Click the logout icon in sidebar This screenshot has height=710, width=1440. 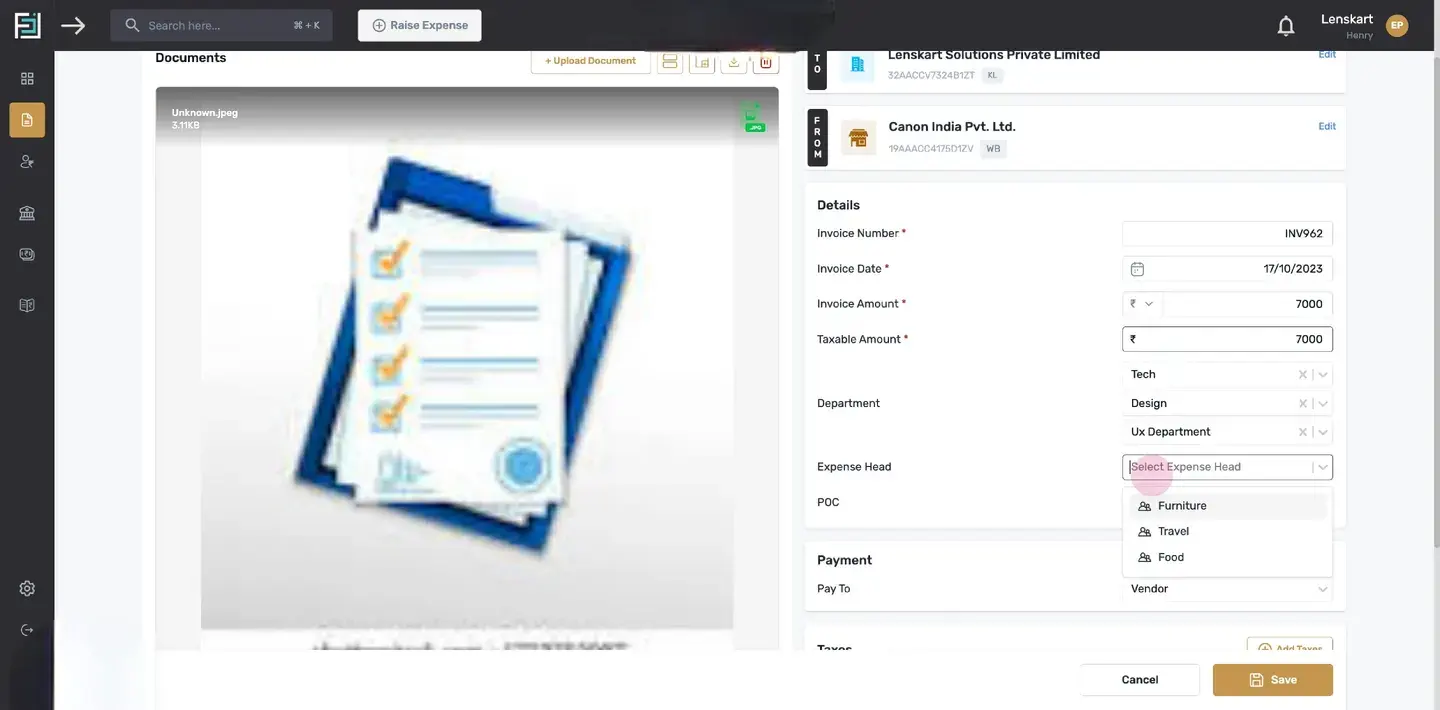click(27, 630)
